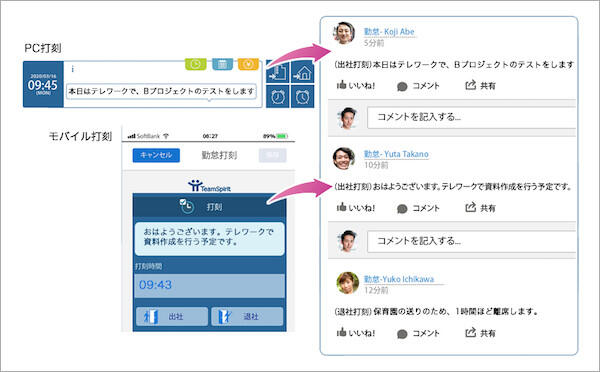The height and width of the screenshot is (372, 600).
Task: Click the clock-in building icon in PC punch widget
Action: (277, 72)
